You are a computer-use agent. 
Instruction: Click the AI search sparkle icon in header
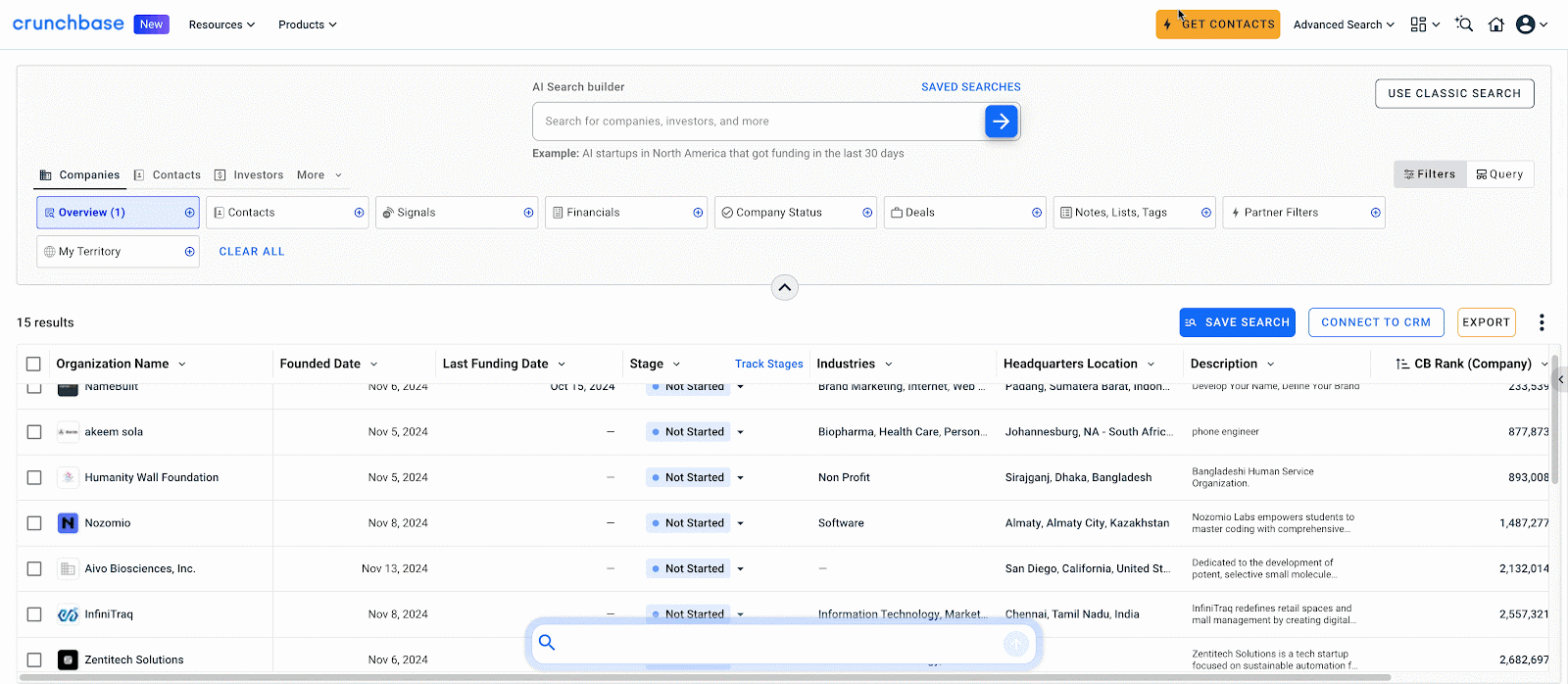point(1464,24)
